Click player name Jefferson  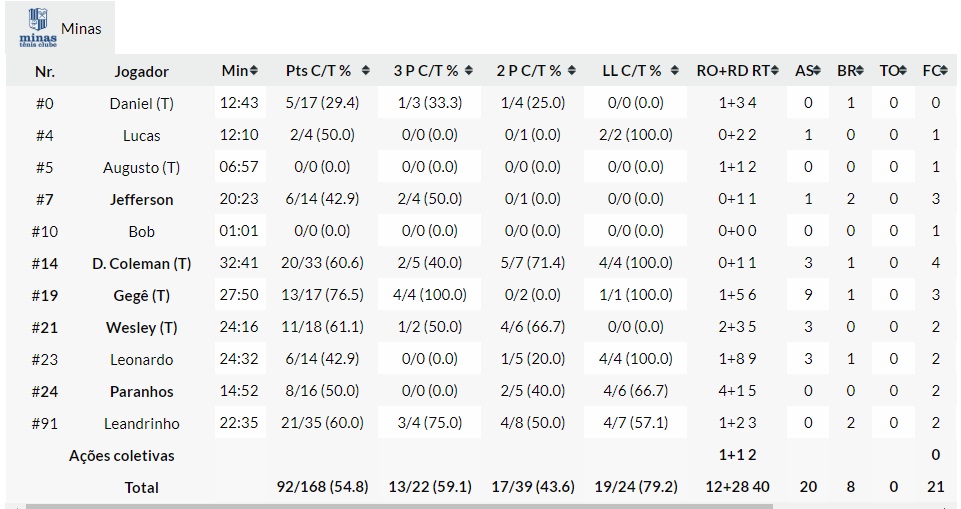point(141,200)
